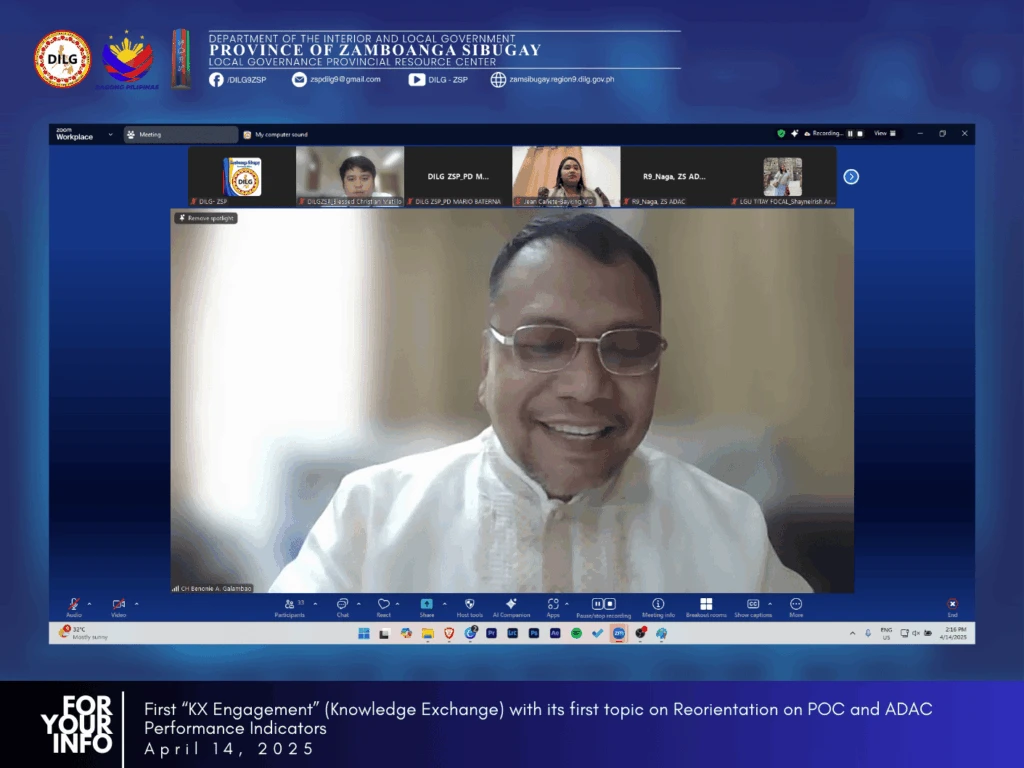This screenshot has width=1024, height=768.
Task: Pause recording from top title bar
Action: [850, 133]
